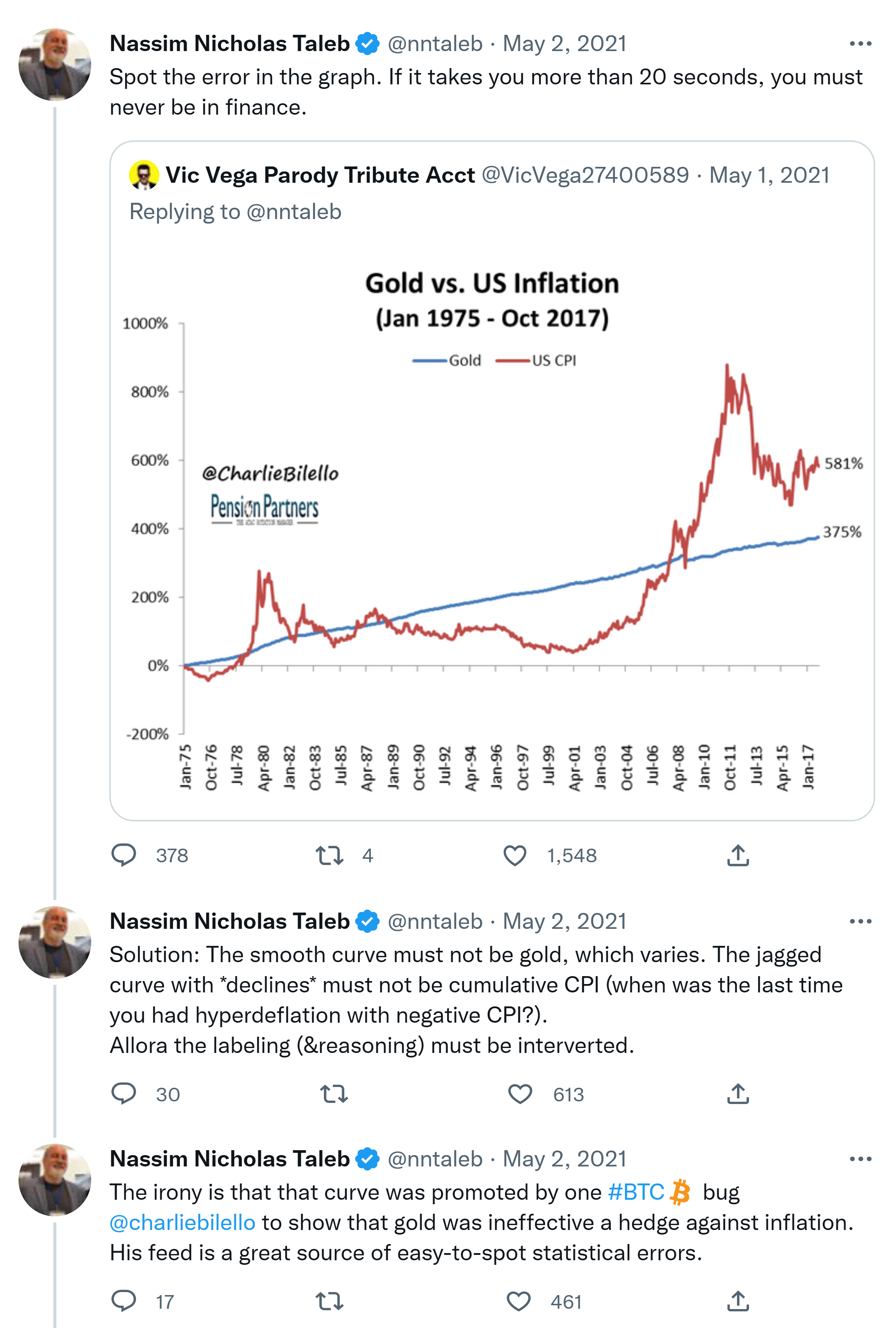Click the #BTC hashtag link

(635, 1193)
